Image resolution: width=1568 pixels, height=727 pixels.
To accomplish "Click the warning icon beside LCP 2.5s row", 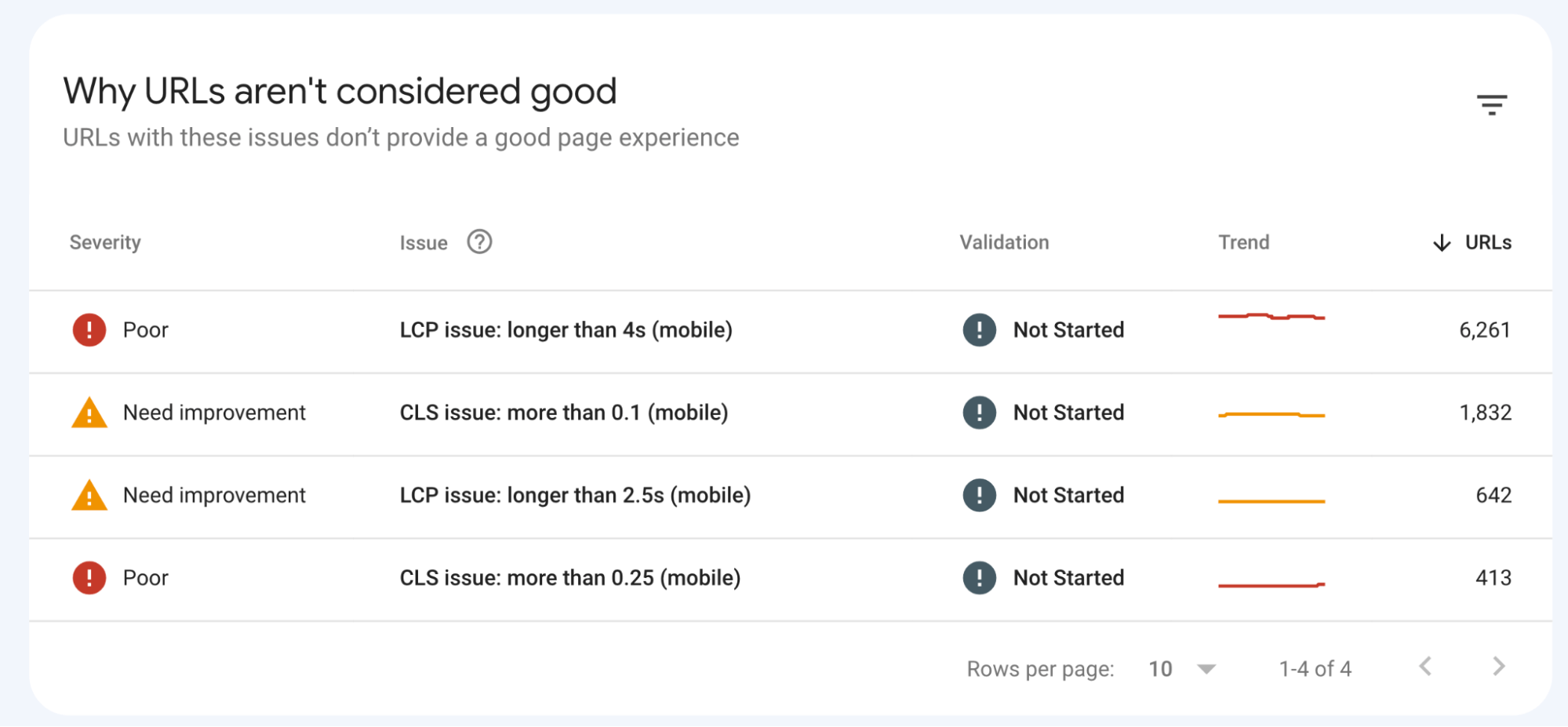I will coord(89,496).
